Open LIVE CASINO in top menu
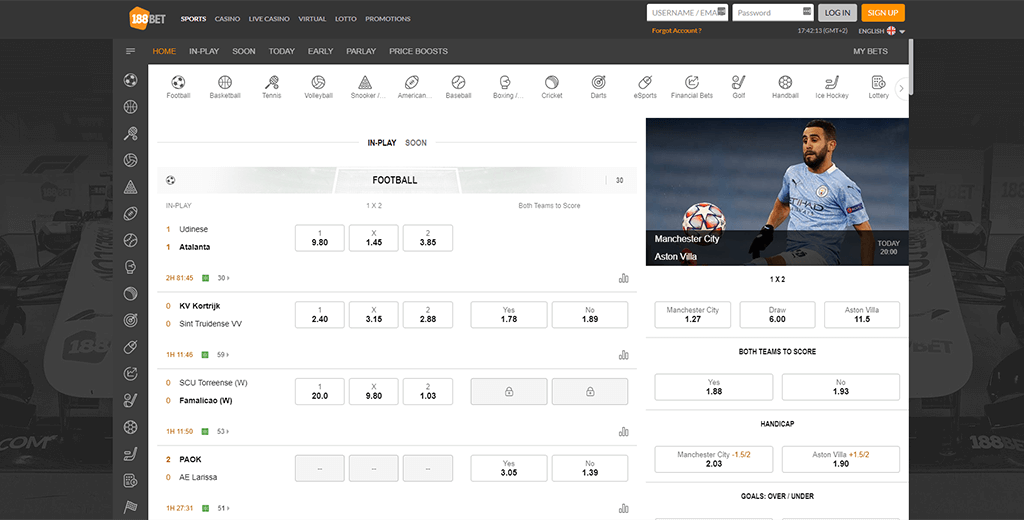This screenshot has width=1024, height=520. coord(269,19)
